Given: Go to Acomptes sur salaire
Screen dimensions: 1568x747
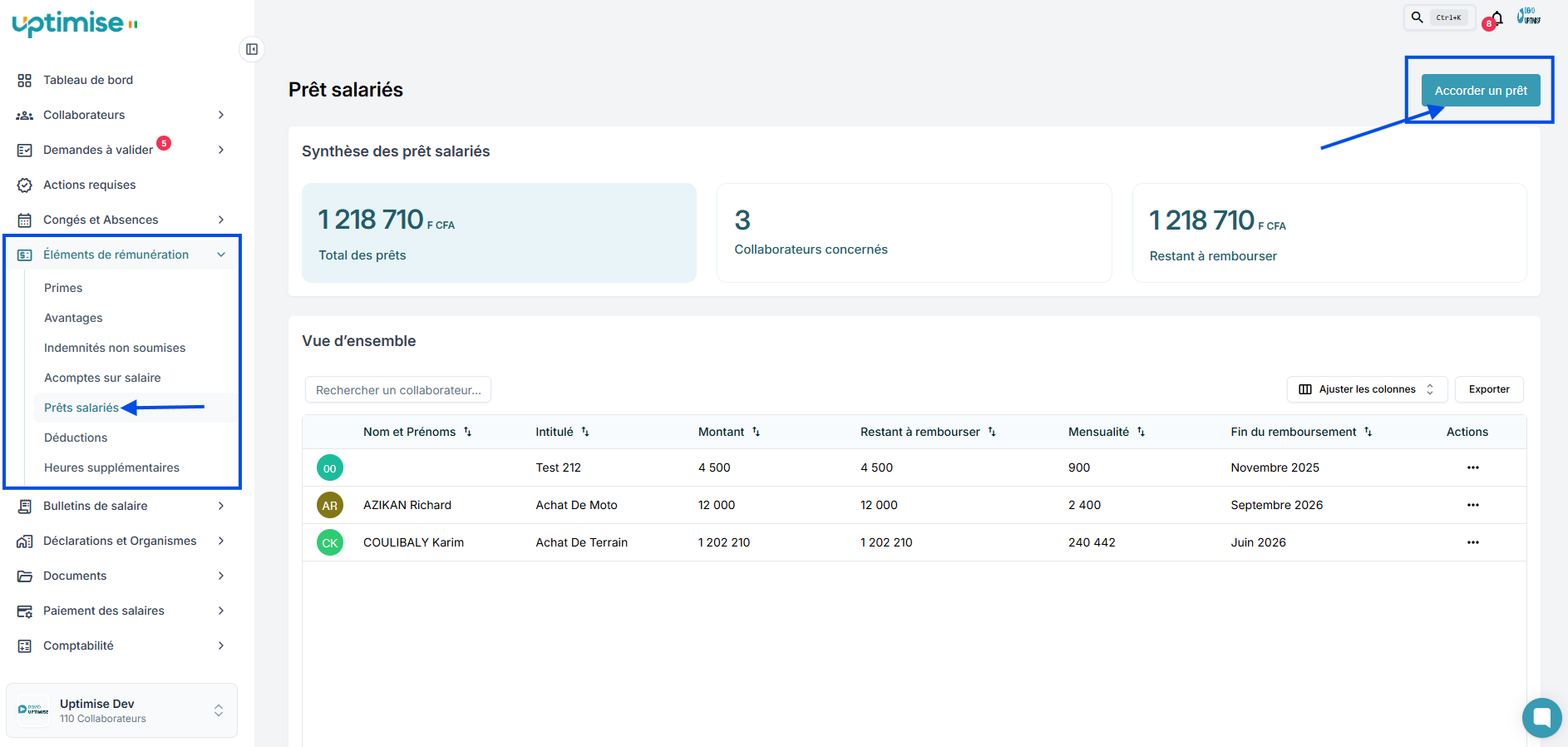Looking at the screenshot, I should [x=102, y=378].
